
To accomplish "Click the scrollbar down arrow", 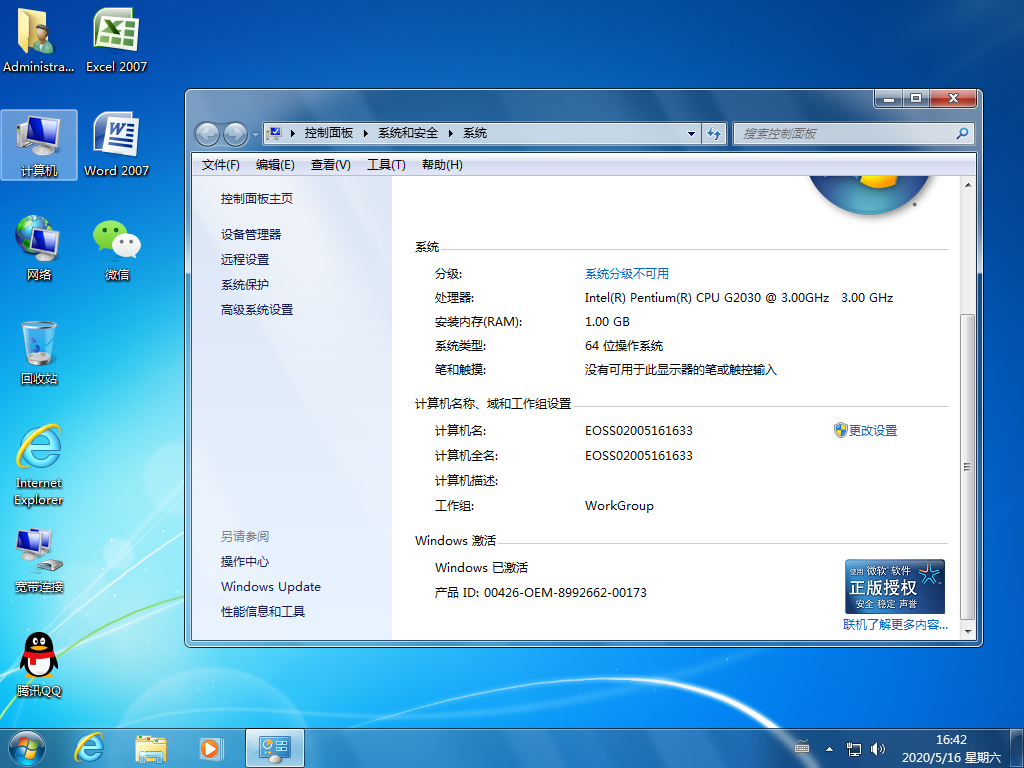I will pyautogui.click(x=968, y=632).
